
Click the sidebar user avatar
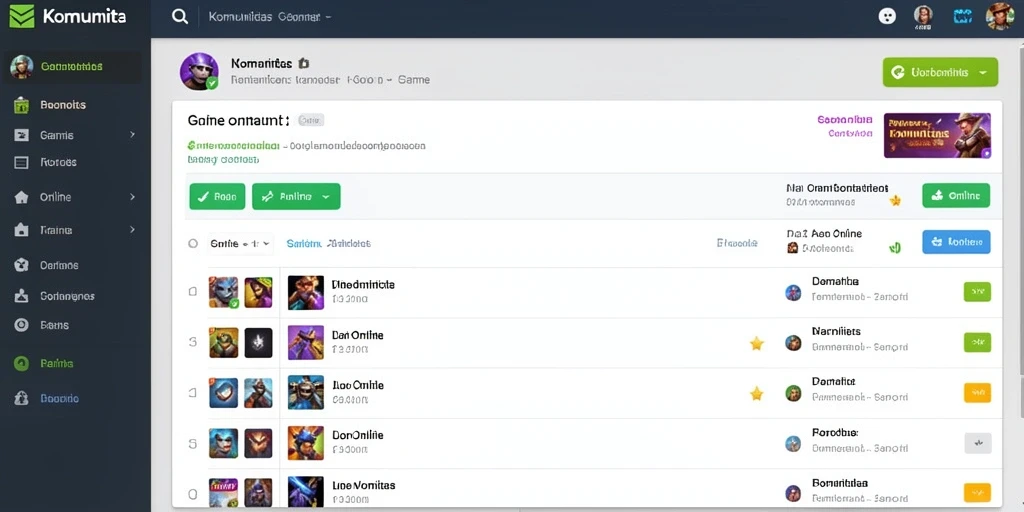click(x=22, y=67)
